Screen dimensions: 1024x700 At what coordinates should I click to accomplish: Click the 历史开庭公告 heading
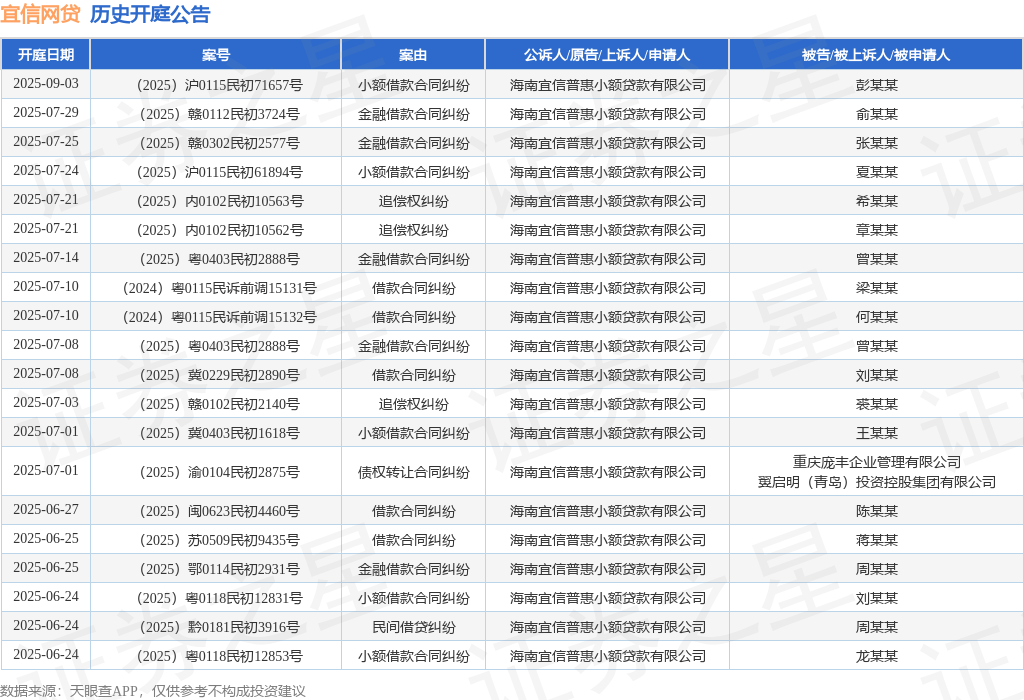[150, 14]
